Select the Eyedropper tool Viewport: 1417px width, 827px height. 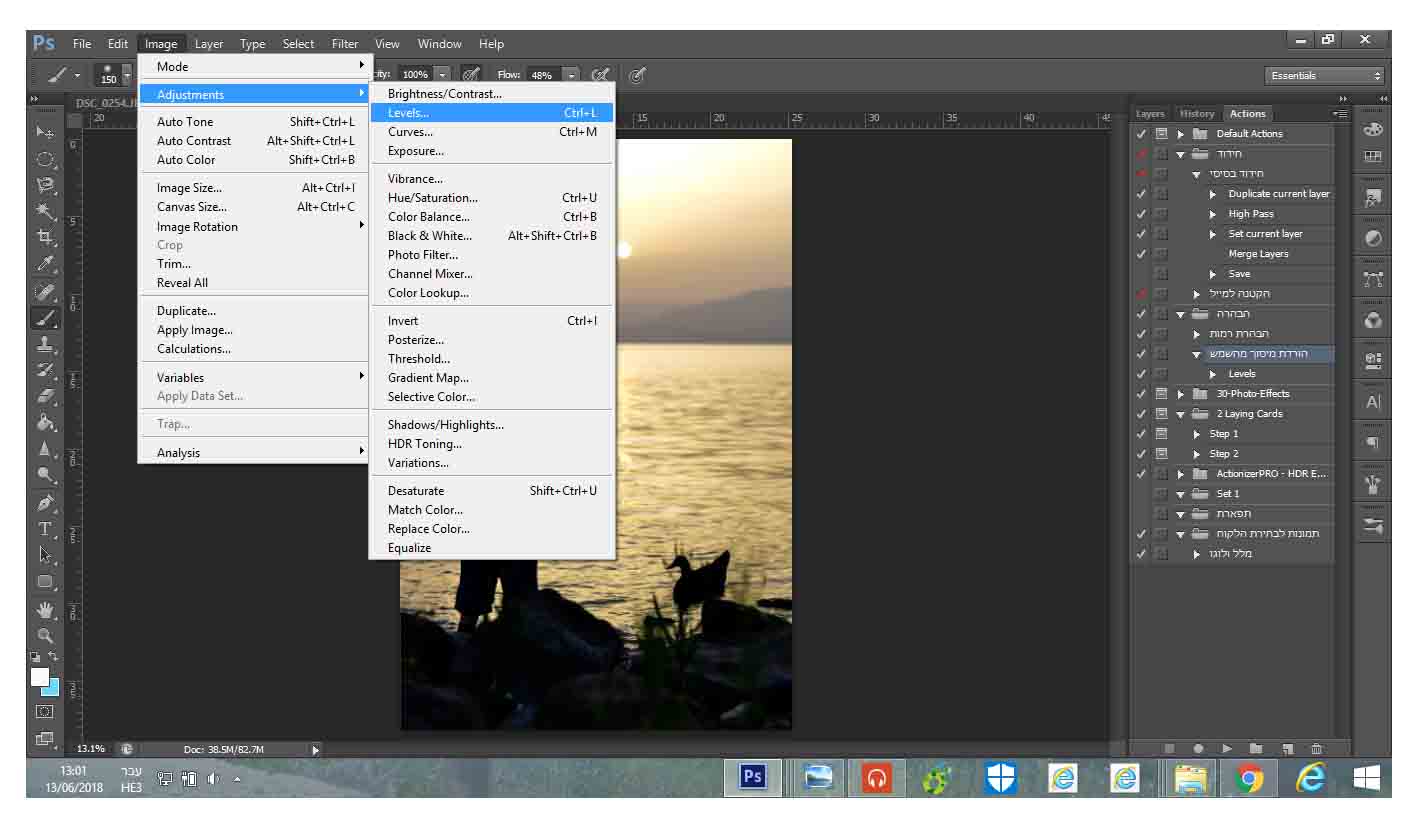point(45,265)
